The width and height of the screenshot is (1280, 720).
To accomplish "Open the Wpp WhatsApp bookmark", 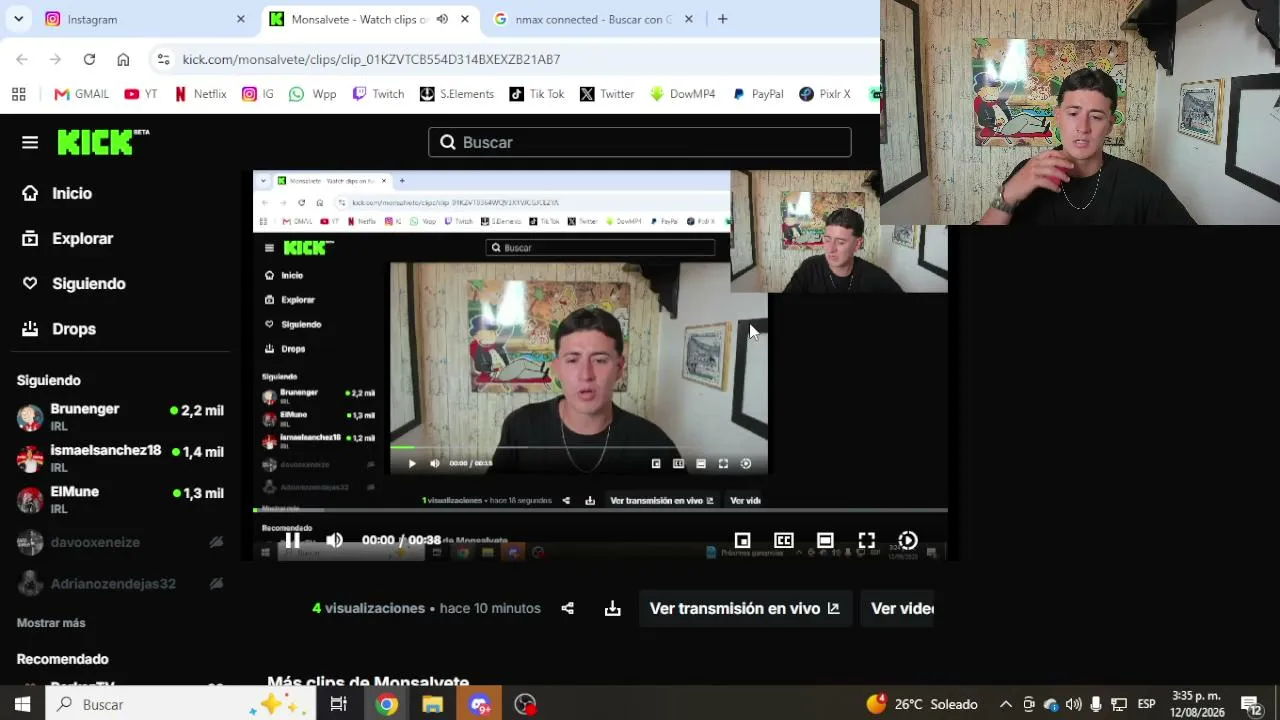I will [312, 94].
